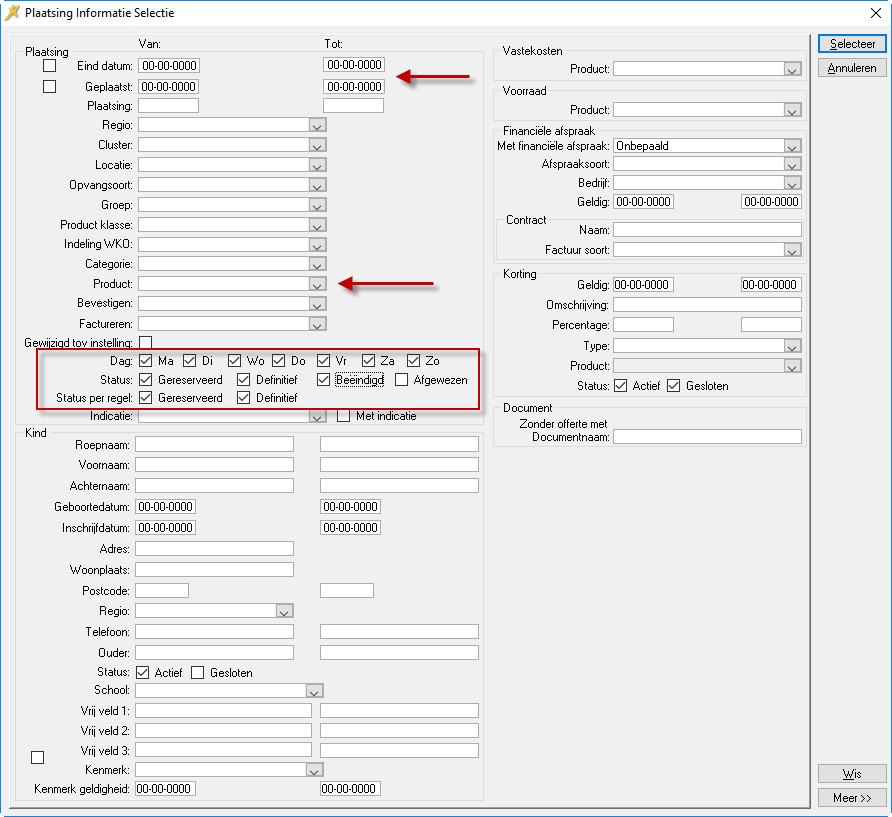The height and width of the screenshot is (817, 892).
Task: Enable the Eind datum checkbox
Action: point(49,66)
